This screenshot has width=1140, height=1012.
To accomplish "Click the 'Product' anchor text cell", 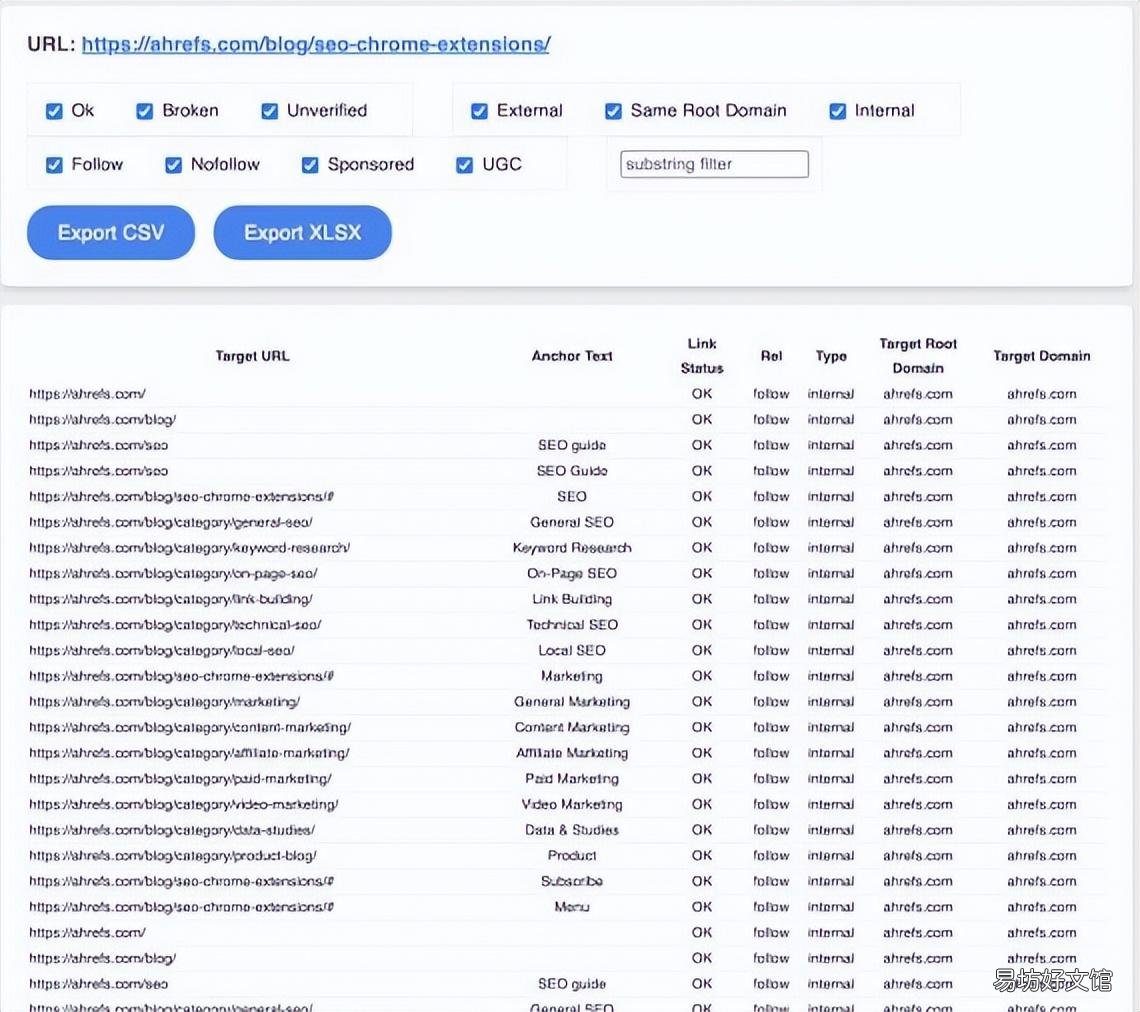I will [x=571, y=856].
